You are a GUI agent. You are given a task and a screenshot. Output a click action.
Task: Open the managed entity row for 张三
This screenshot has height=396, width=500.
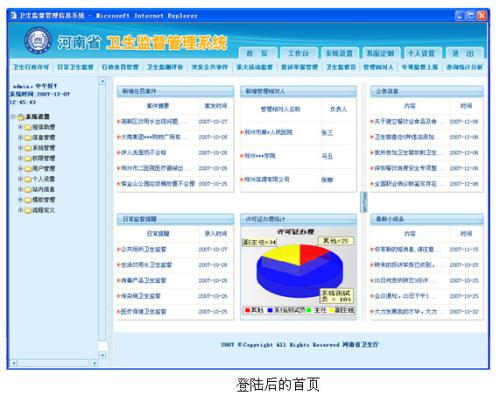point(298,133)
